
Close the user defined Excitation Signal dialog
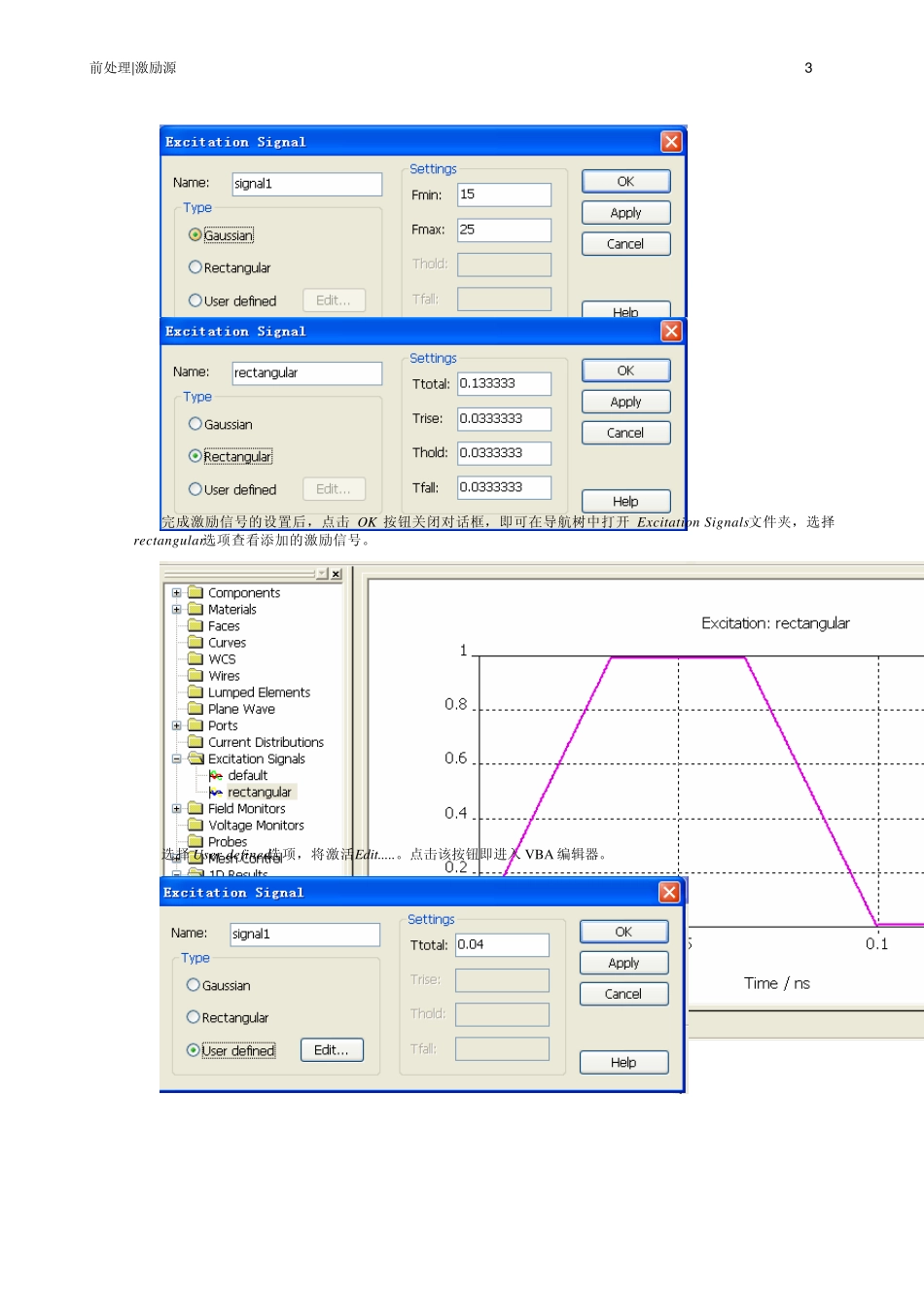(x=669, y=893)
